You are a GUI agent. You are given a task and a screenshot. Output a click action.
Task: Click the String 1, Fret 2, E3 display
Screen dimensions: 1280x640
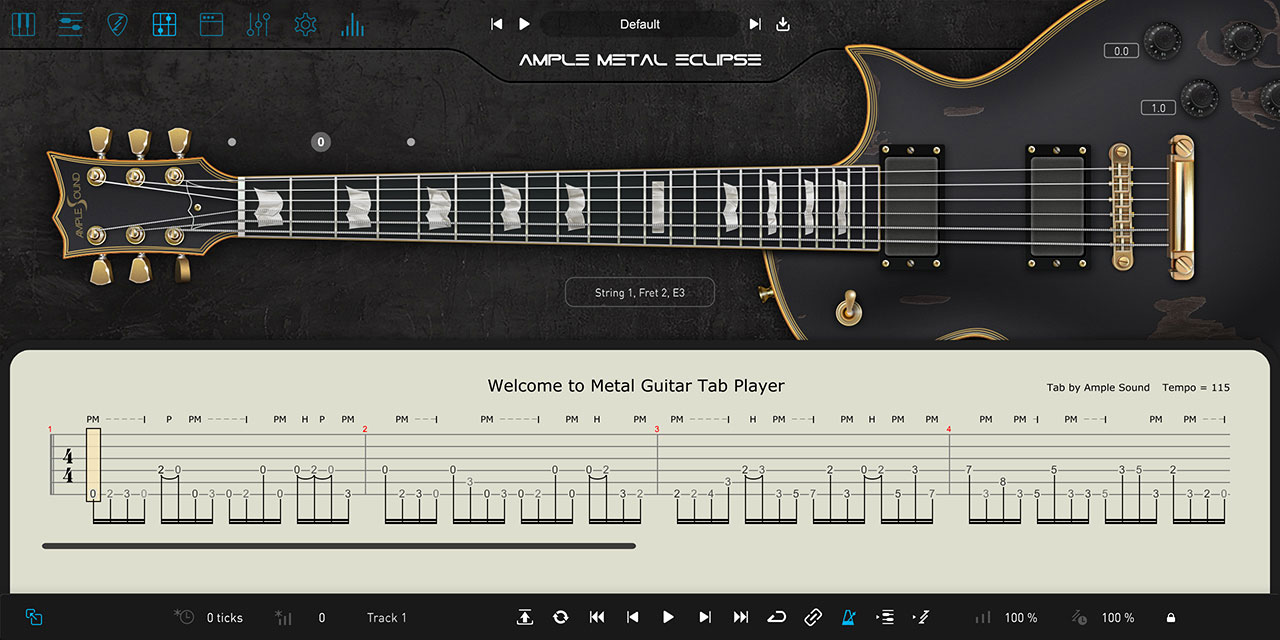tap(640, 293)
